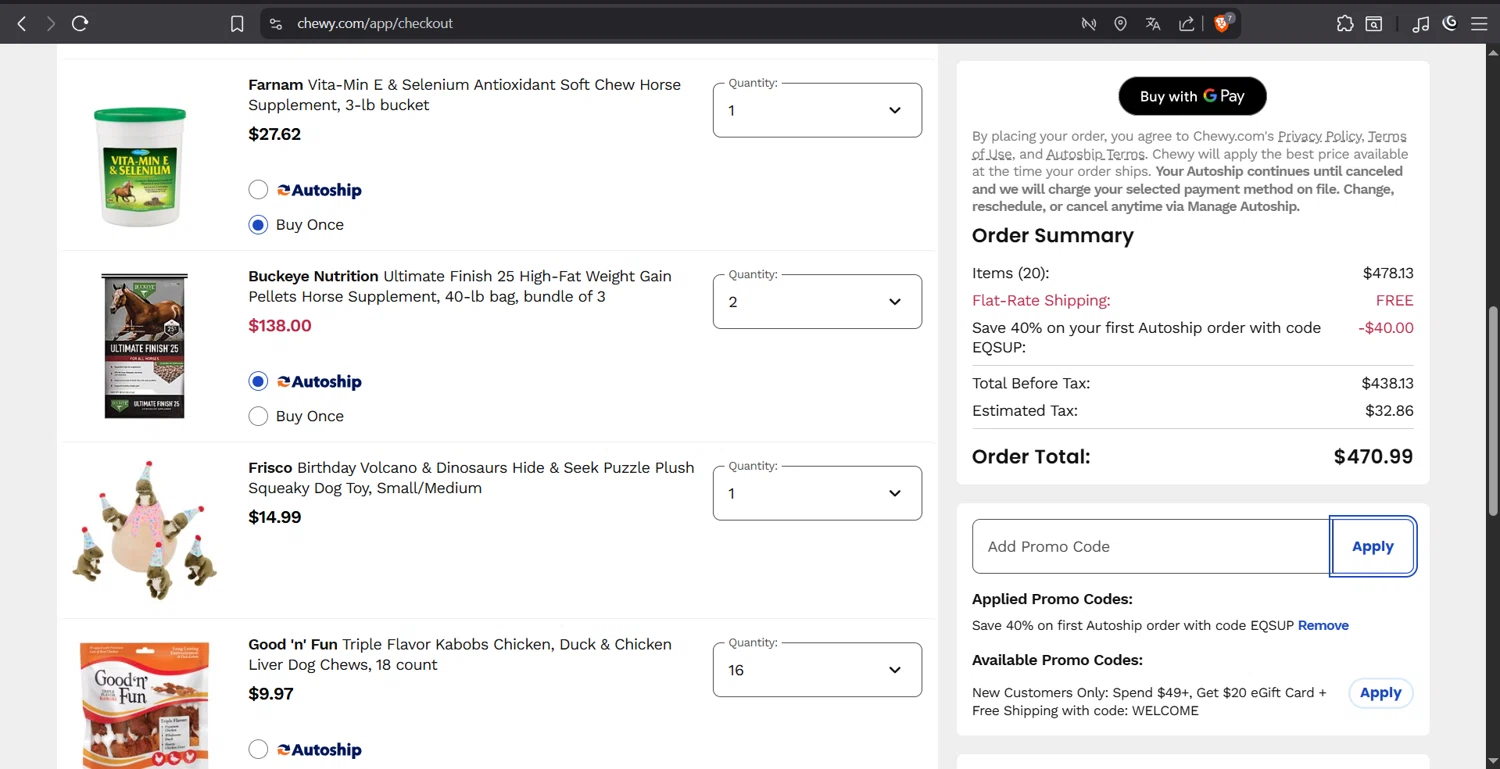Open the browser extensions puzzle icon

(1345, 24)
